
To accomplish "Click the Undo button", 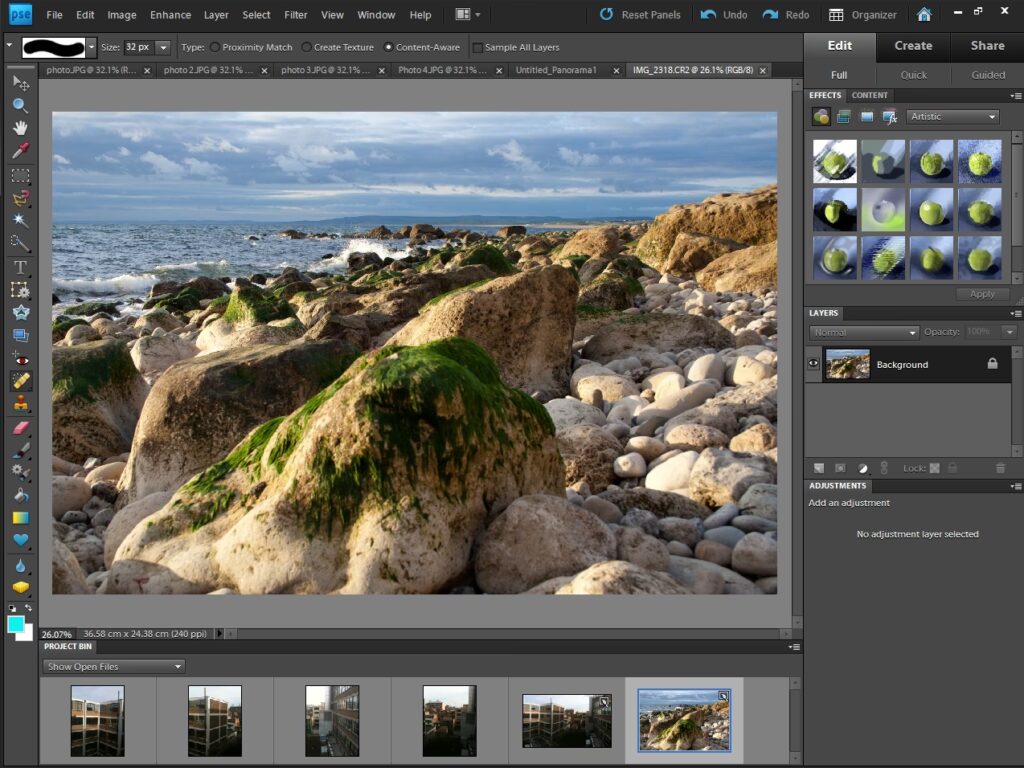I will pyautogui.click(x=724, y=15).
